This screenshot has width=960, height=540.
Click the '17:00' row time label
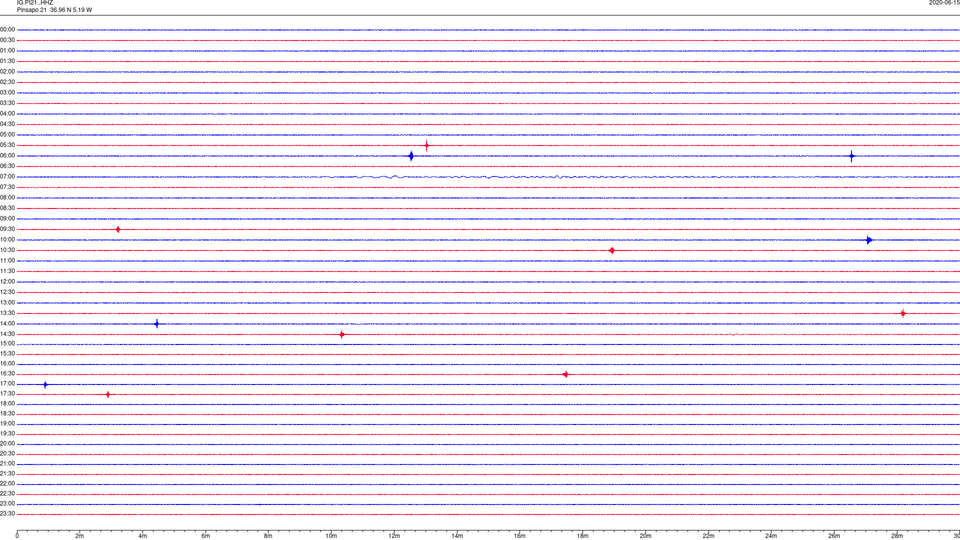[x=7, y=384]
